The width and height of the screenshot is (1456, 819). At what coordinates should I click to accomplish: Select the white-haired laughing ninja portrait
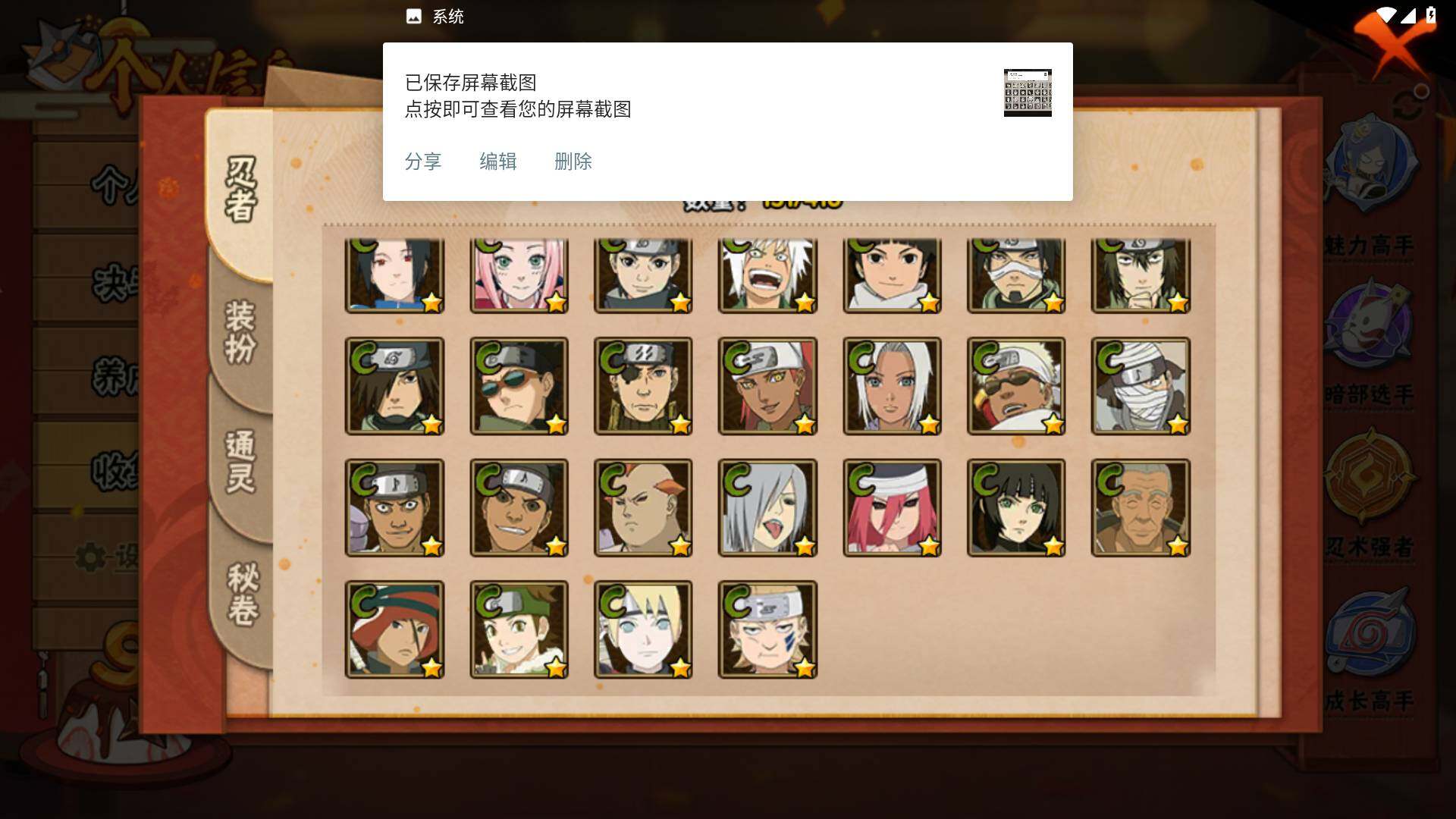point(767,275)
